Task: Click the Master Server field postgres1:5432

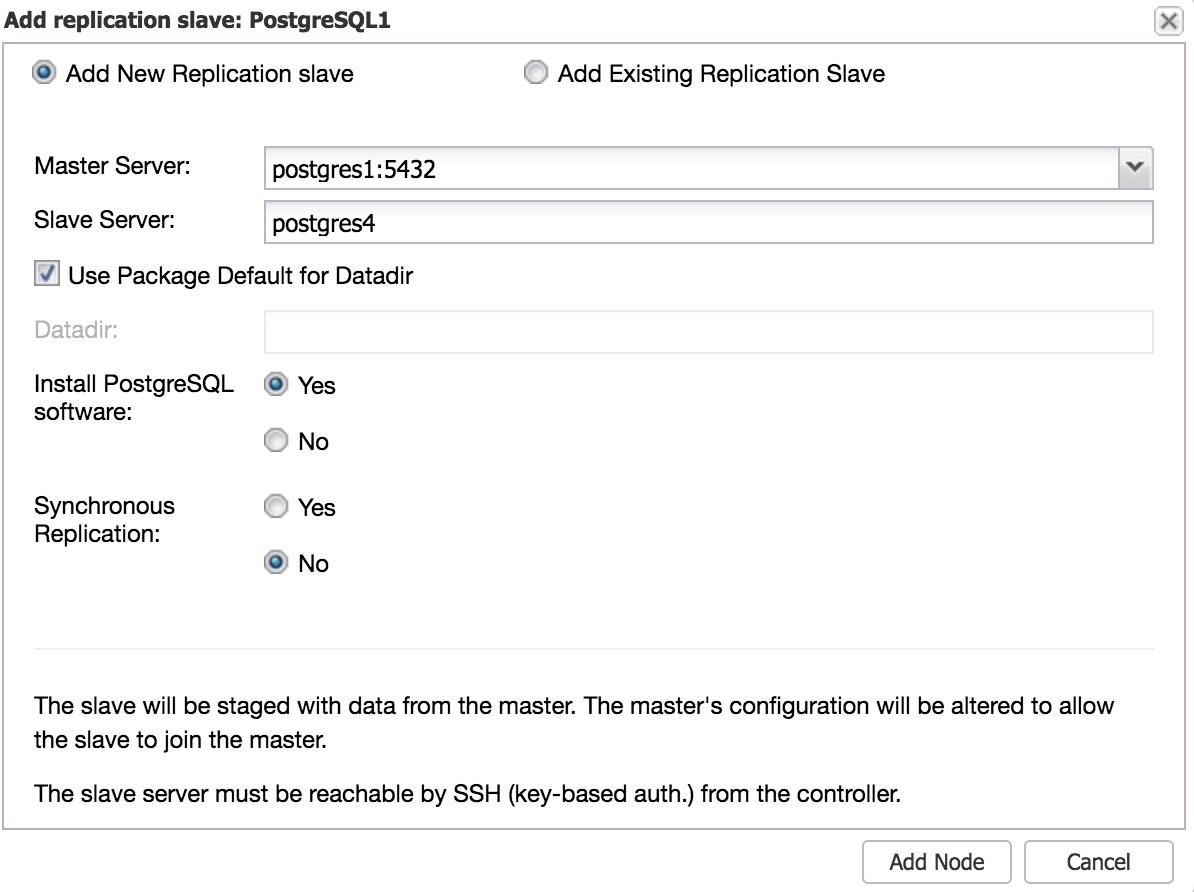Action: click(x=691, y=168)
